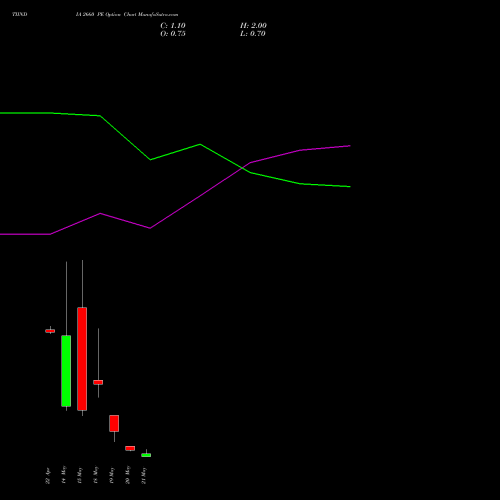Image resolution: width=500 pixels, height=500 pixels.
Task: Select the 15 May date label
Action: (x=80, y=475)
